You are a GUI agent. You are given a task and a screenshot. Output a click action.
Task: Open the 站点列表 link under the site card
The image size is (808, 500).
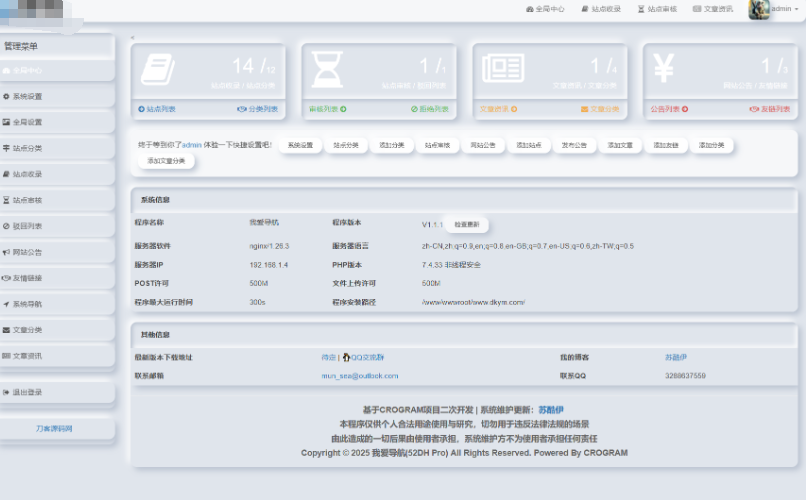[160, 108]
